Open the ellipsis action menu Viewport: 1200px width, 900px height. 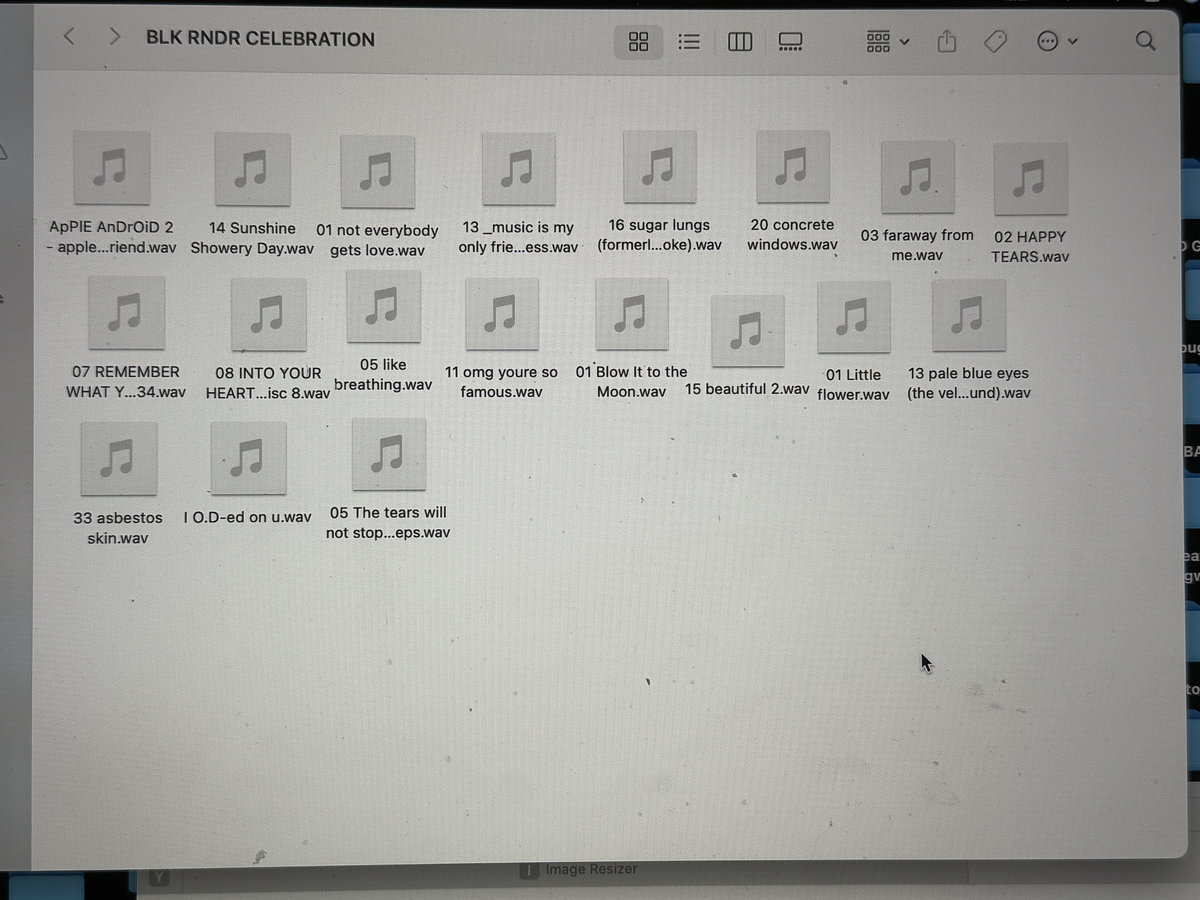[1056, 41]
